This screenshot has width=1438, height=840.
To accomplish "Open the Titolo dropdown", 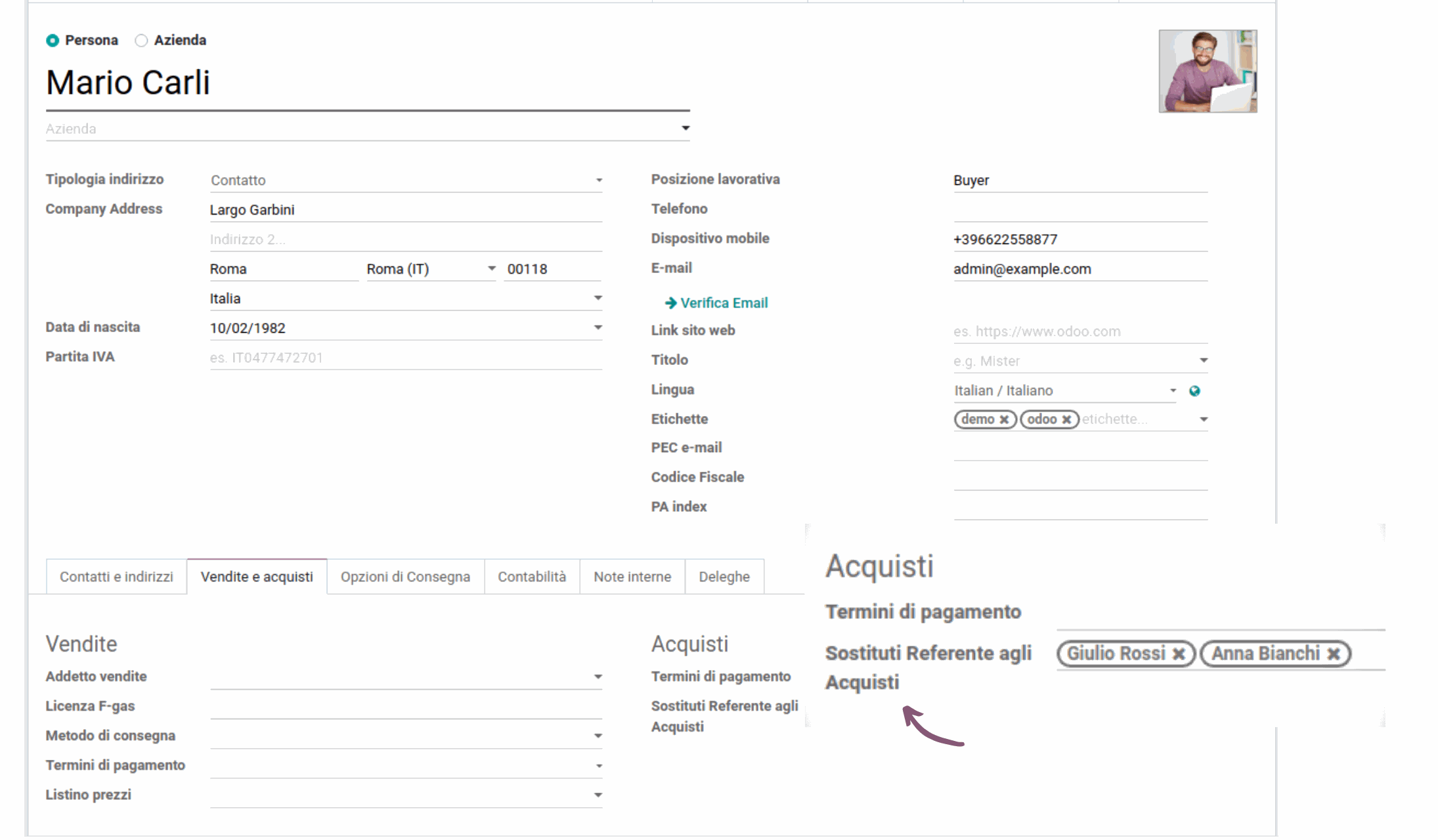I will 1204,360.
